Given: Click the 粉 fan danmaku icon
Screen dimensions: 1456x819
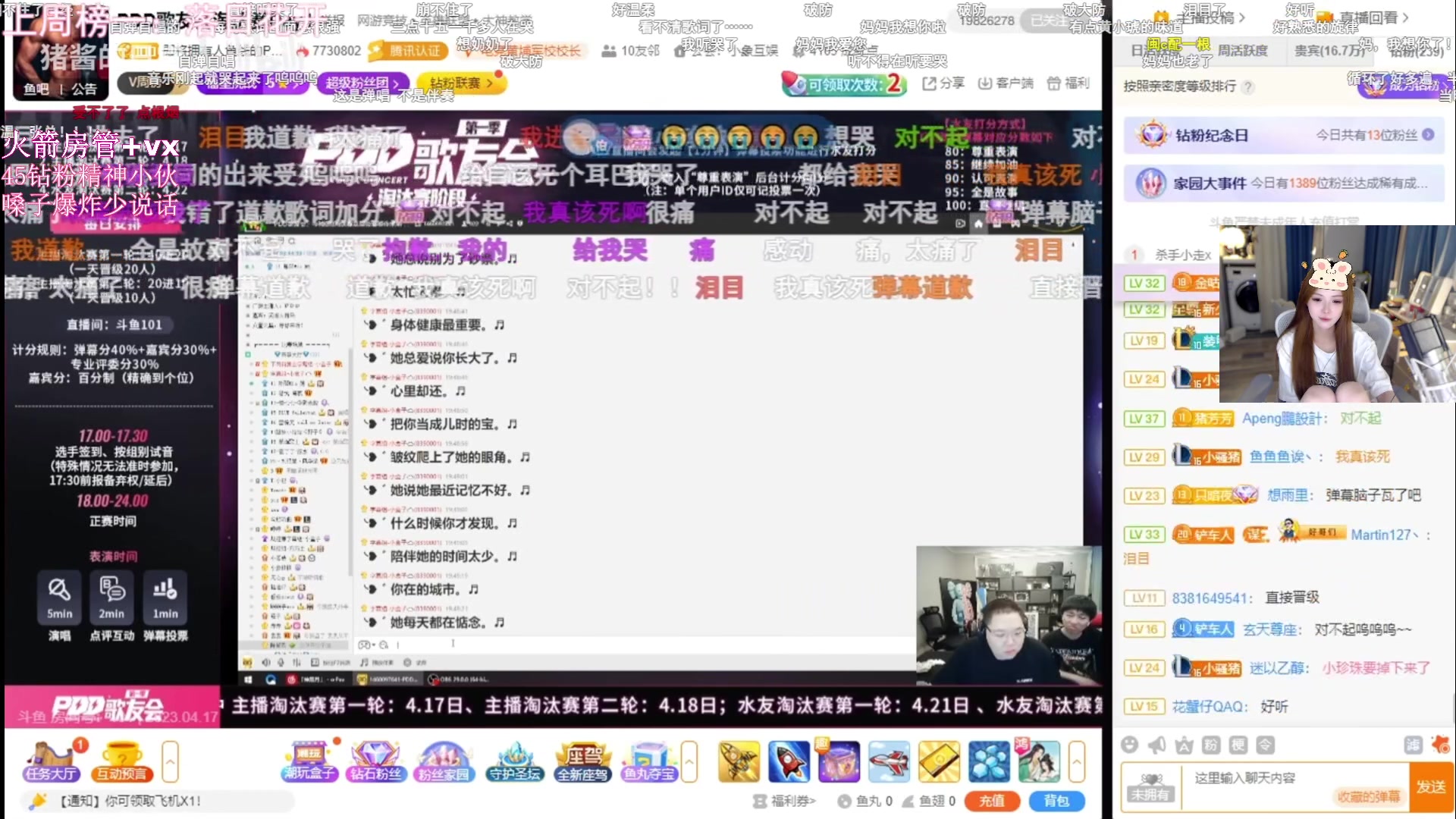Looking at the screenshot, I should (1211, 745).
